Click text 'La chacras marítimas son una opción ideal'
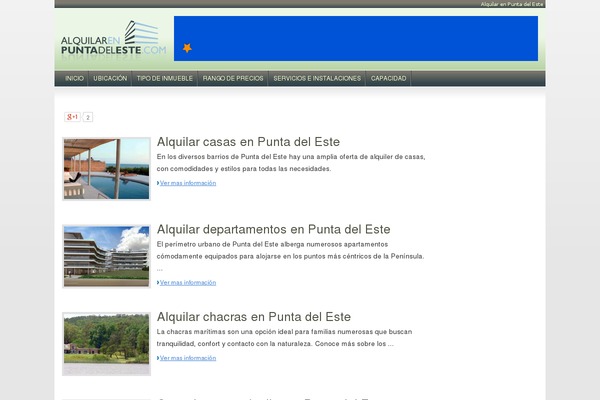This screenshot has height=400, width=600. click(x=226, y=331)
